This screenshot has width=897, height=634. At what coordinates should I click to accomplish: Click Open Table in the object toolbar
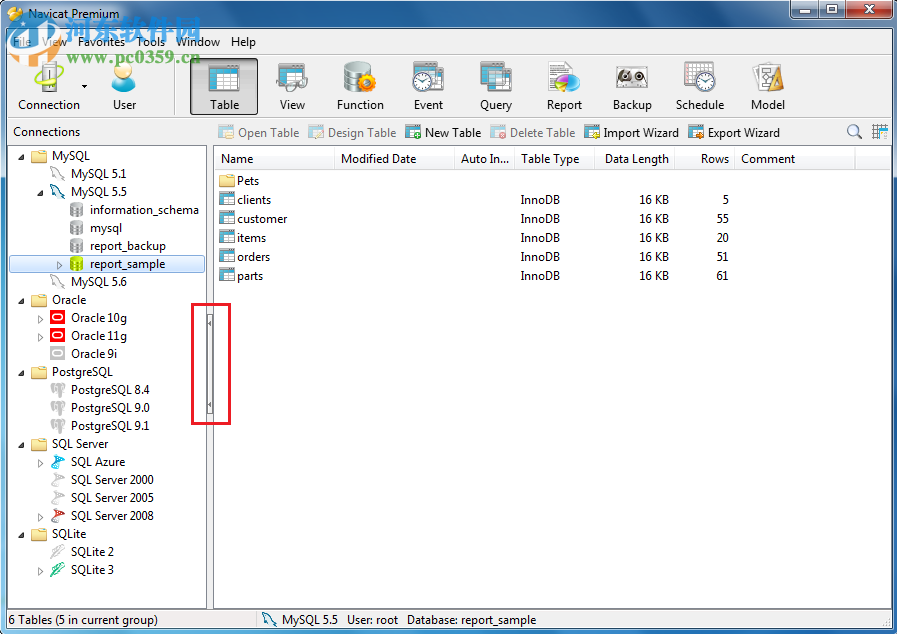259,133
